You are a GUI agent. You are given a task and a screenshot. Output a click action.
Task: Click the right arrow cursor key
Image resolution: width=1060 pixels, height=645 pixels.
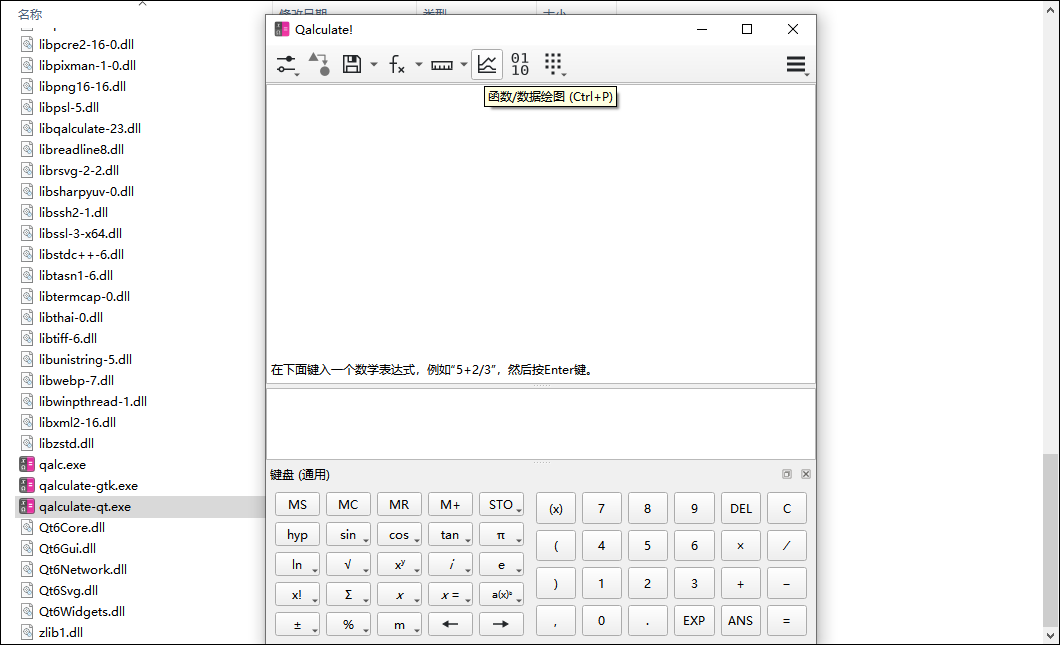click(x=501, y=624)
